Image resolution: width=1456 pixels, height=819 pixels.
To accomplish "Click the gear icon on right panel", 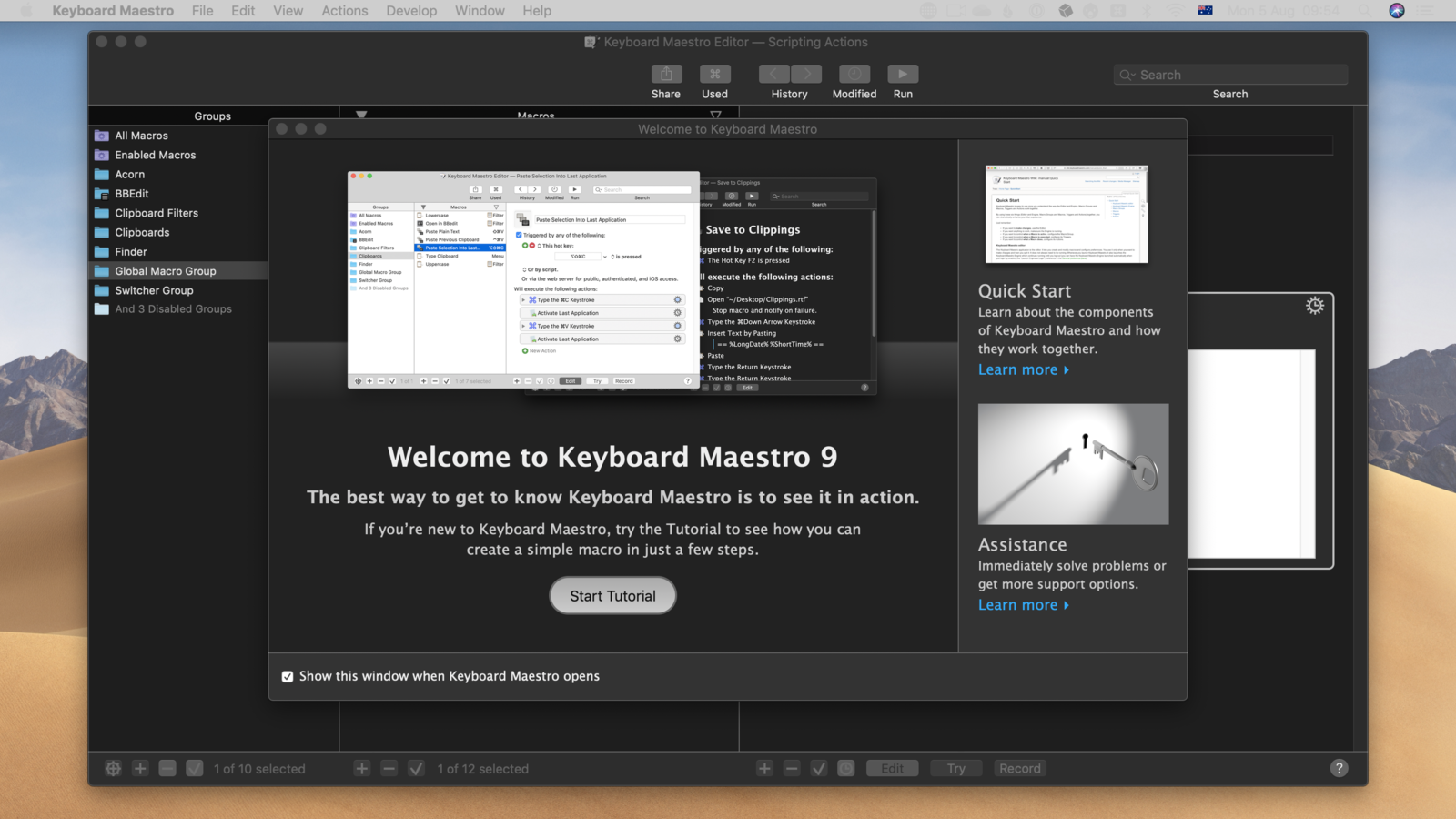I will tap(1314, 306).
